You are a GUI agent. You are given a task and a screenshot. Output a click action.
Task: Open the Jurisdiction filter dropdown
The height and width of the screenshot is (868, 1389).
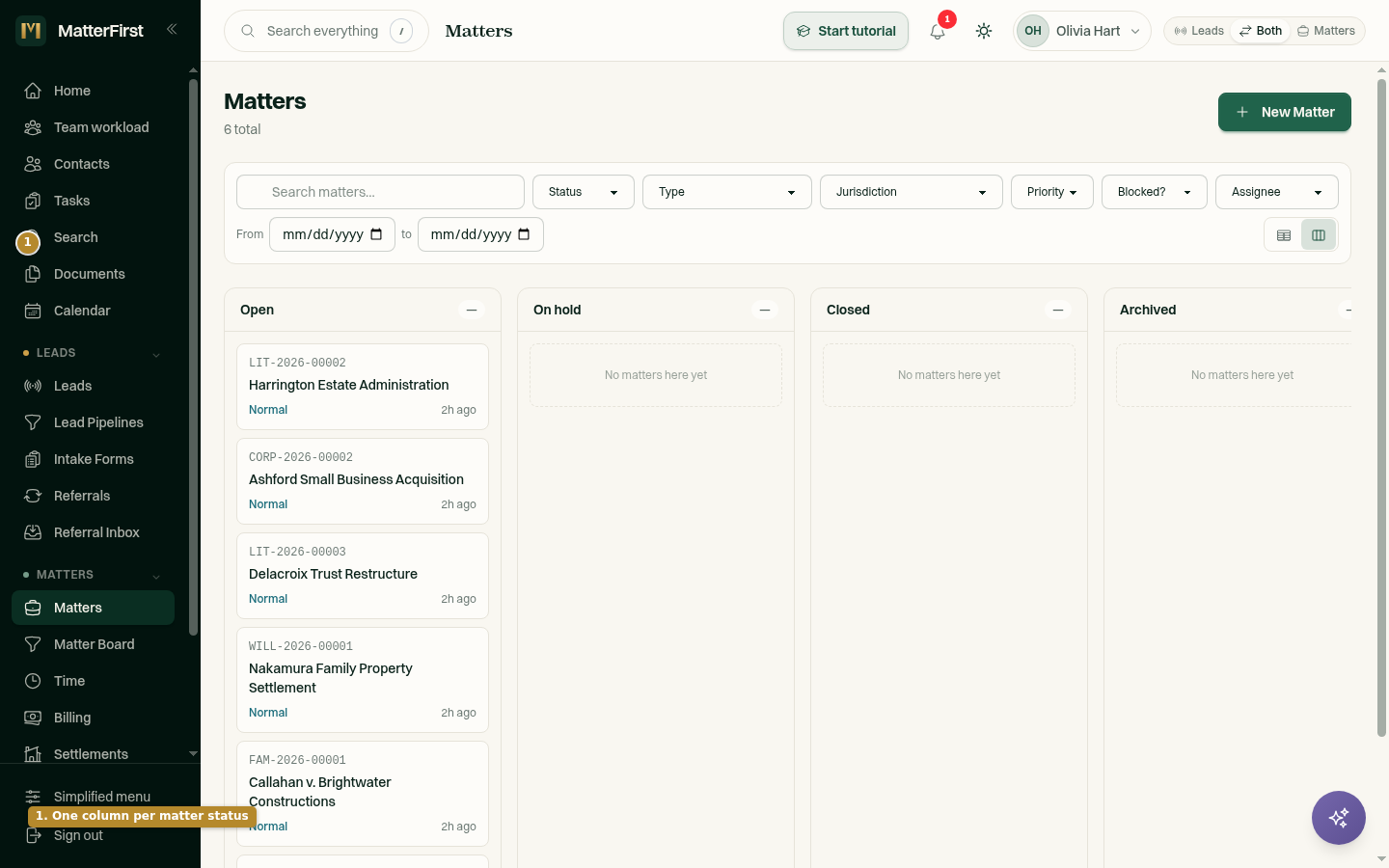(x=912, y=192)
